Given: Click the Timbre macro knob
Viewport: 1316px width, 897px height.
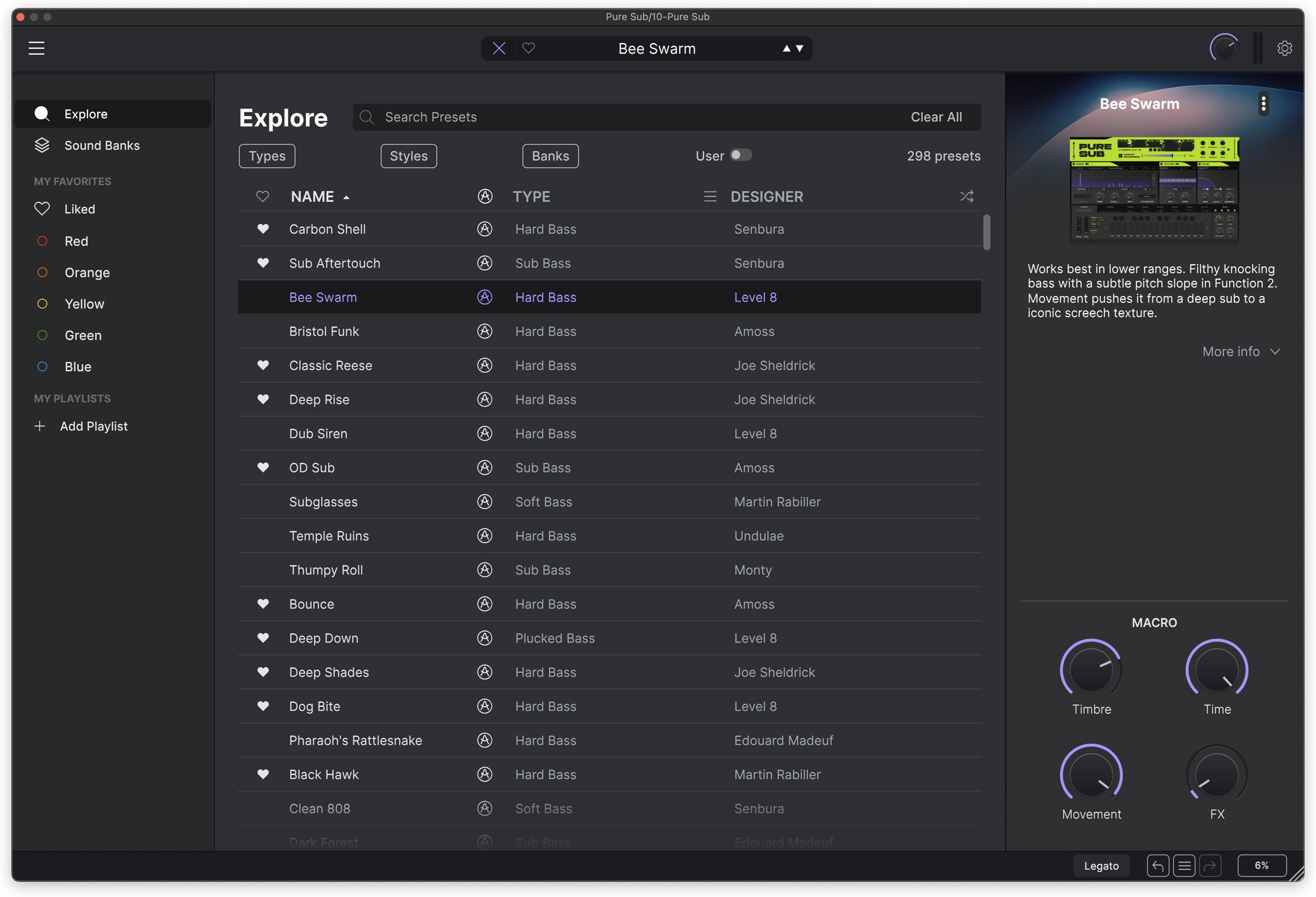Looking at the screenshot, I should (x=1090, y=669).
